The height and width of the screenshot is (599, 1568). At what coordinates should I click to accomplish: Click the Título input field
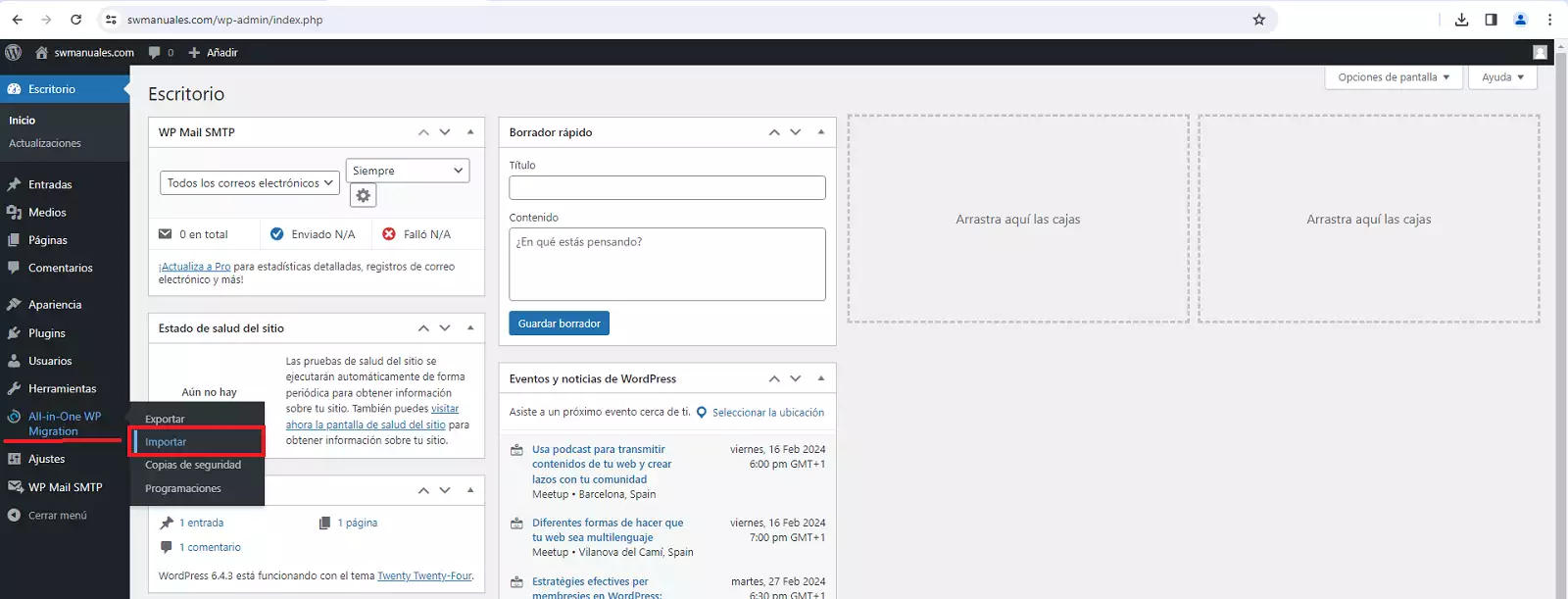pyautogui.click(x=667, y=187)
